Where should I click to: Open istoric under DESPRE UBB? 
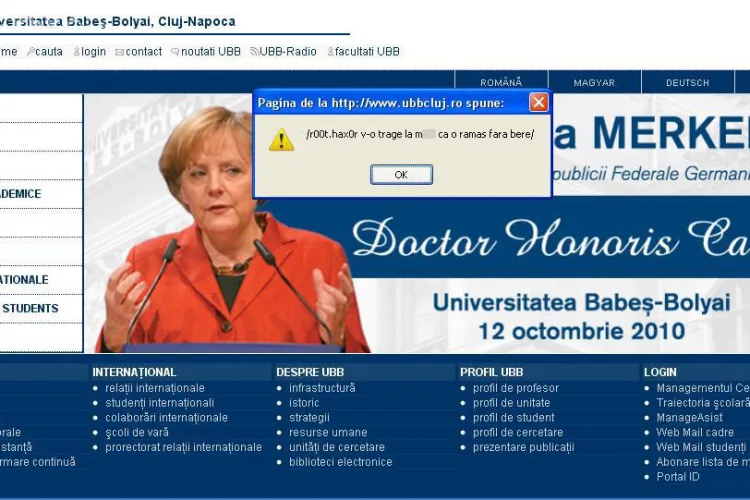pyautogui.click(x=304, y=403)
